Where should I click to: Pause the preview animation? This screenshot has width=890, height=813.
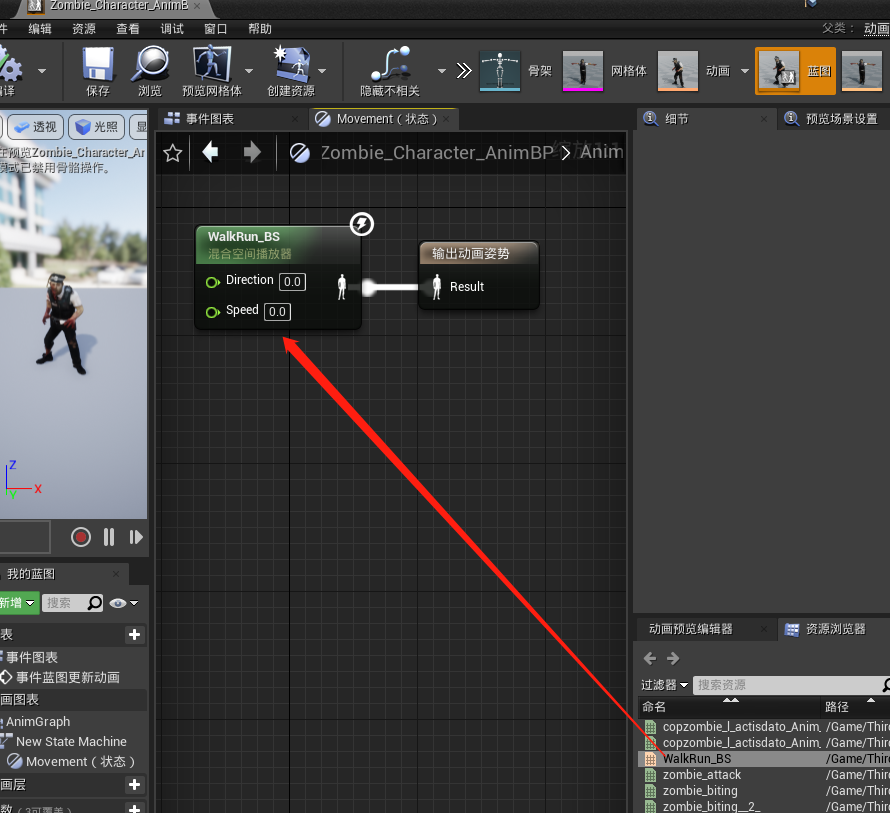pos(109,537)
